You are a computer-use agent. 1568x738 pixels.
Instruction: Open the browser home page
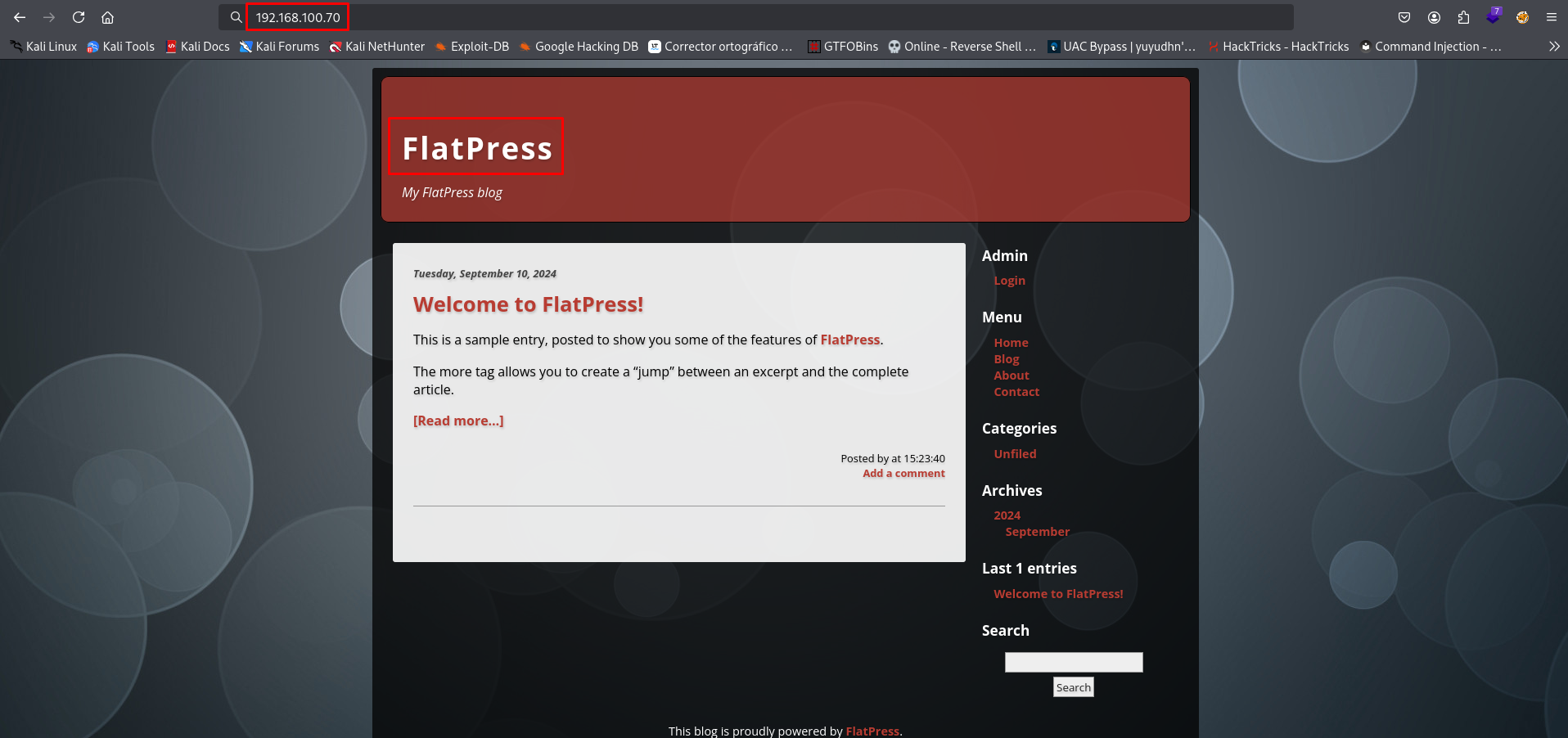click(x=107, y=17)
